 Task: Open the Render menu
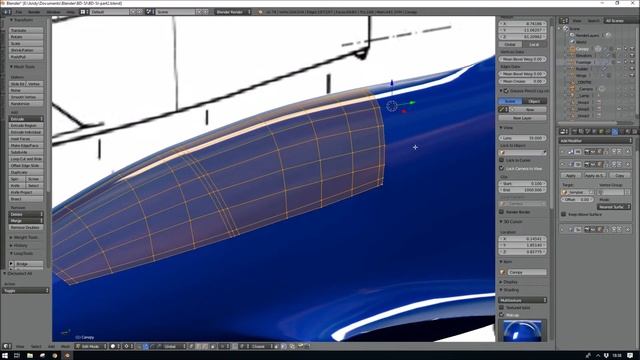[x=34, y=12]
